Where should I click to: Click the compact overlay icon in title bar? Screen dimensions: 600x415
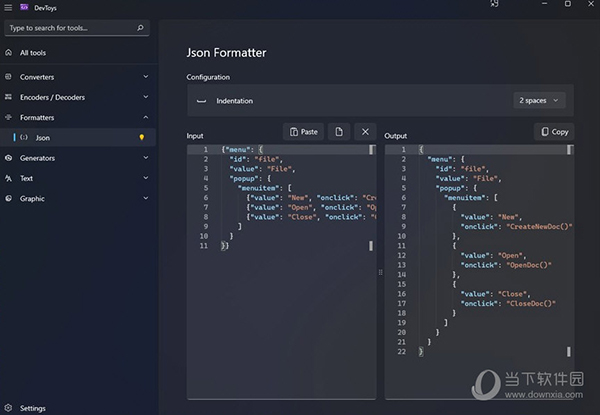click(494, 4)
